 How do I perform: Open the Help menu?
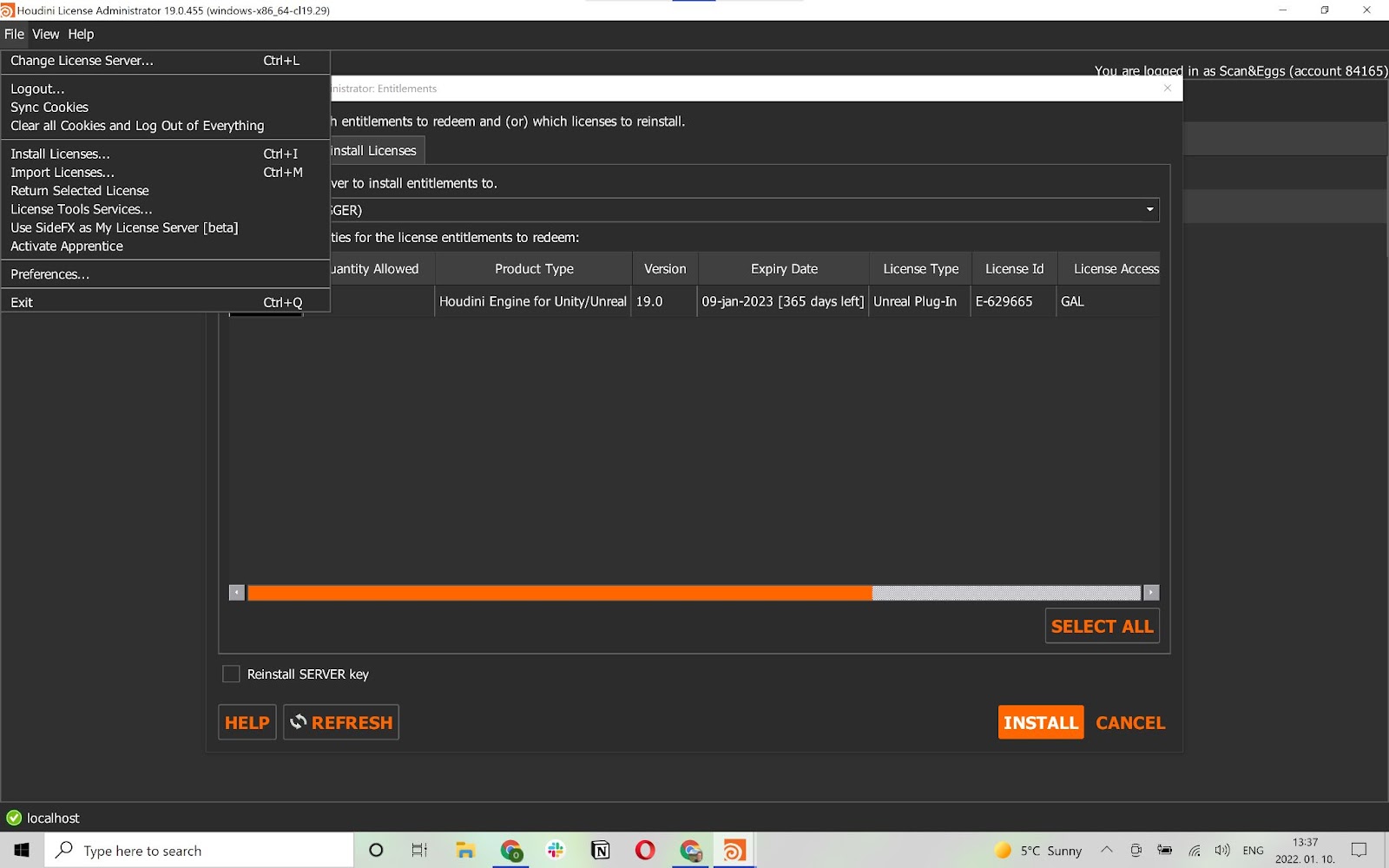point(81,34)
